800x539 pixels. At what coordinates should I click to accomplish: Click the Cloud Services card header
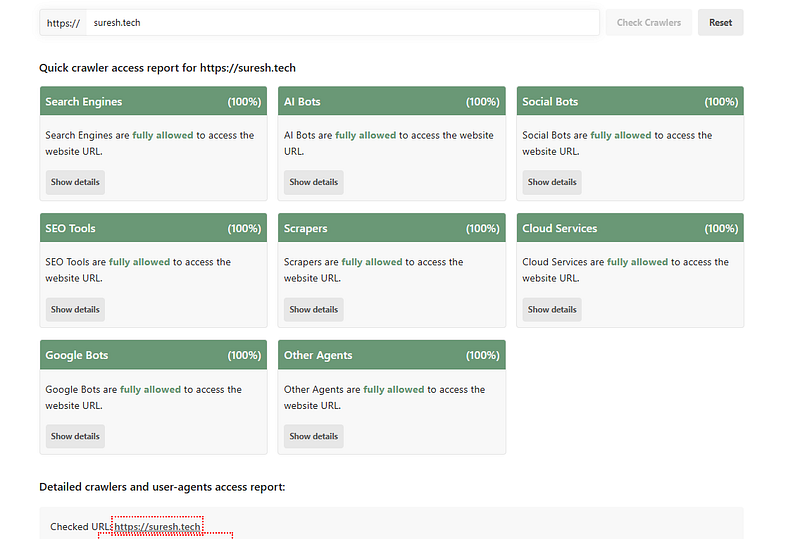[630, 228]
